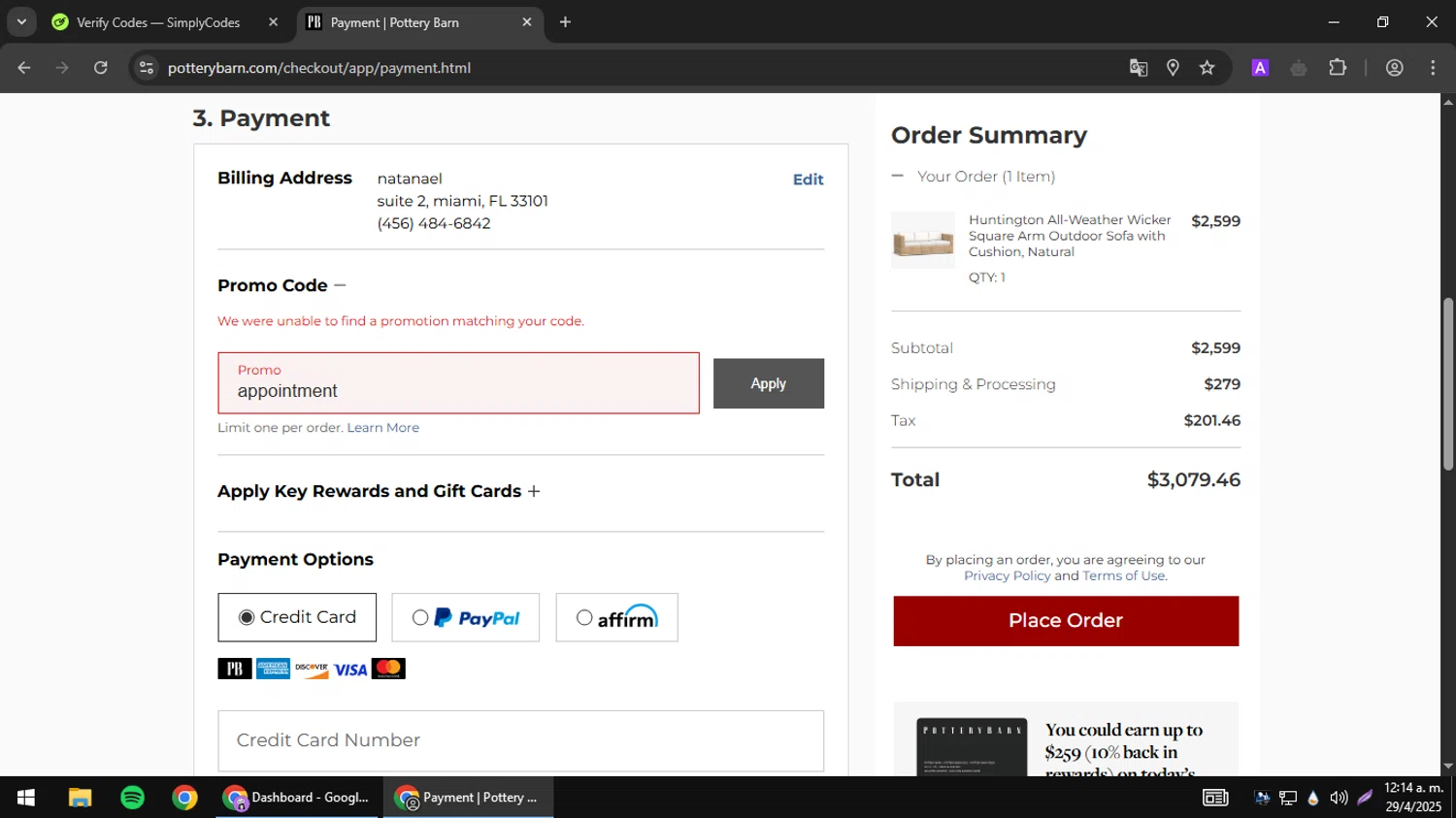Viewport: 1456px width, 818px height.
Task: Click the $3,079.46 total amount
Action: tap(1193, 480)
